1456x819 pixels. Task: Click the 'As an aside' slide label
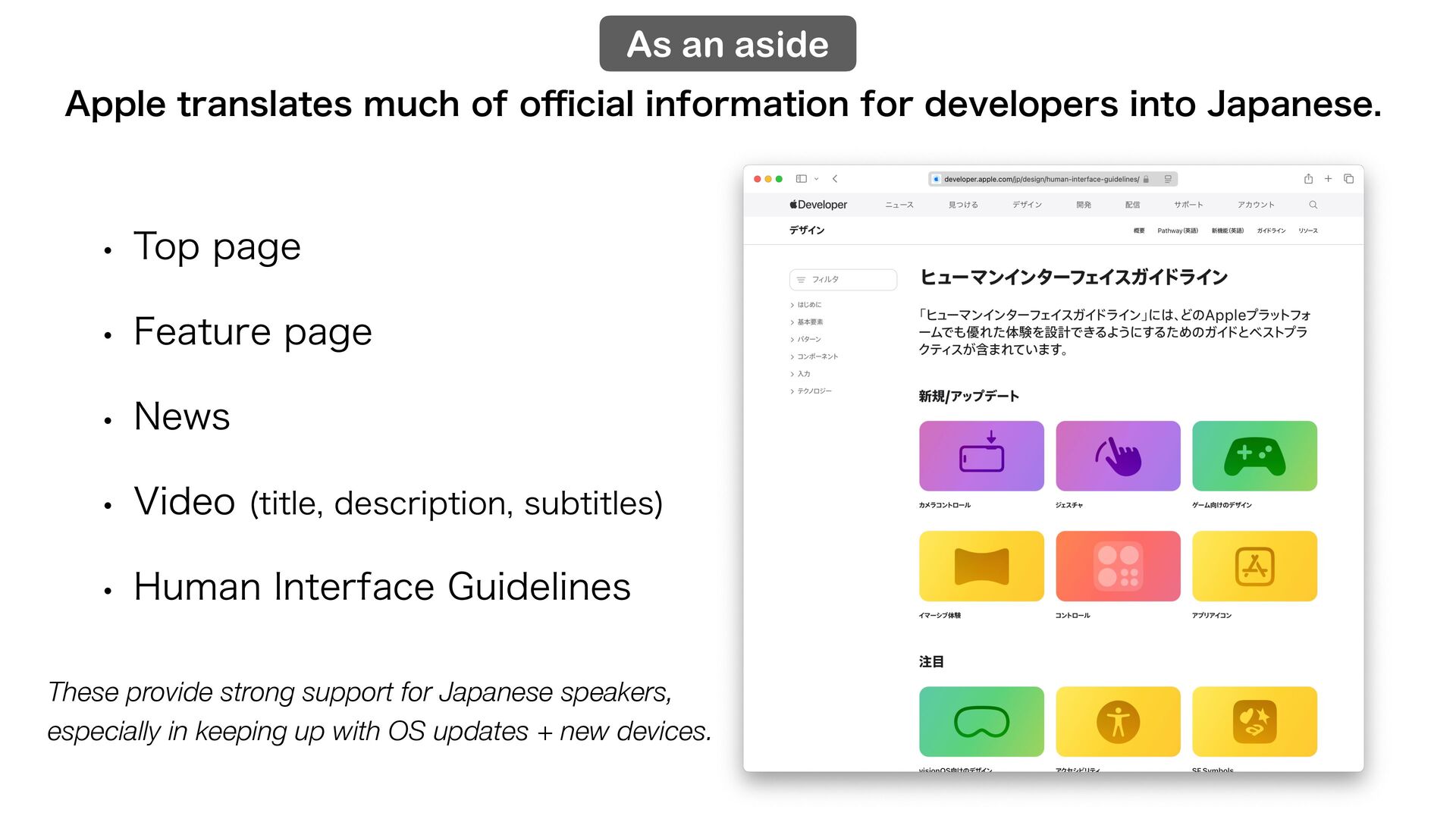point(728,44)
